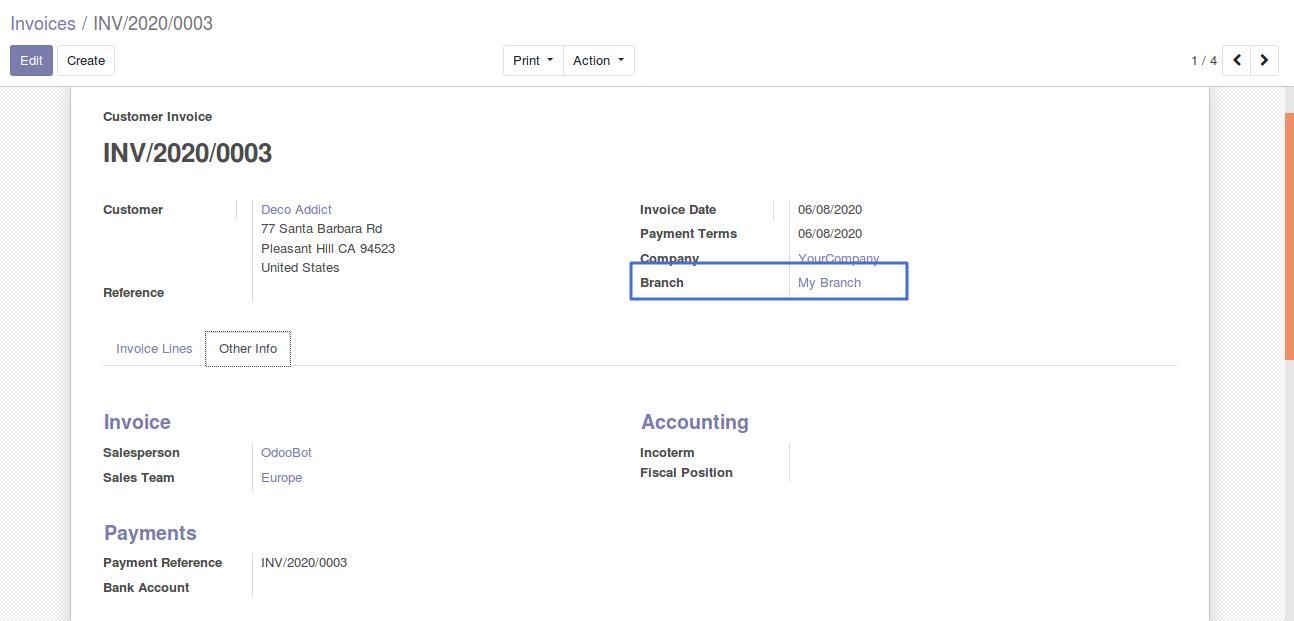Navigate to Invoices breadcrumb link

[43, 23]
